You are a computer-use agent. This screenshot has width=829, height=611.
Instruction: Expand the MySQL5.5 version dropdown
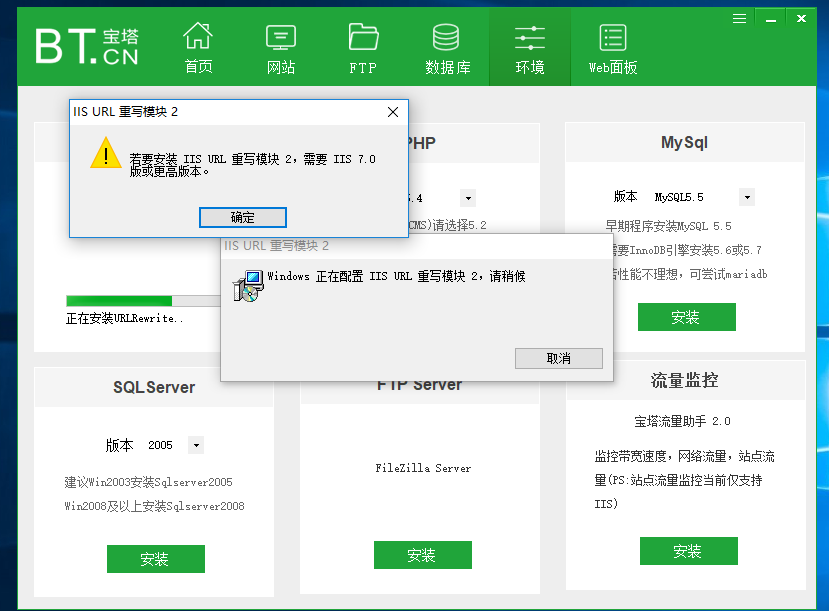747,197
